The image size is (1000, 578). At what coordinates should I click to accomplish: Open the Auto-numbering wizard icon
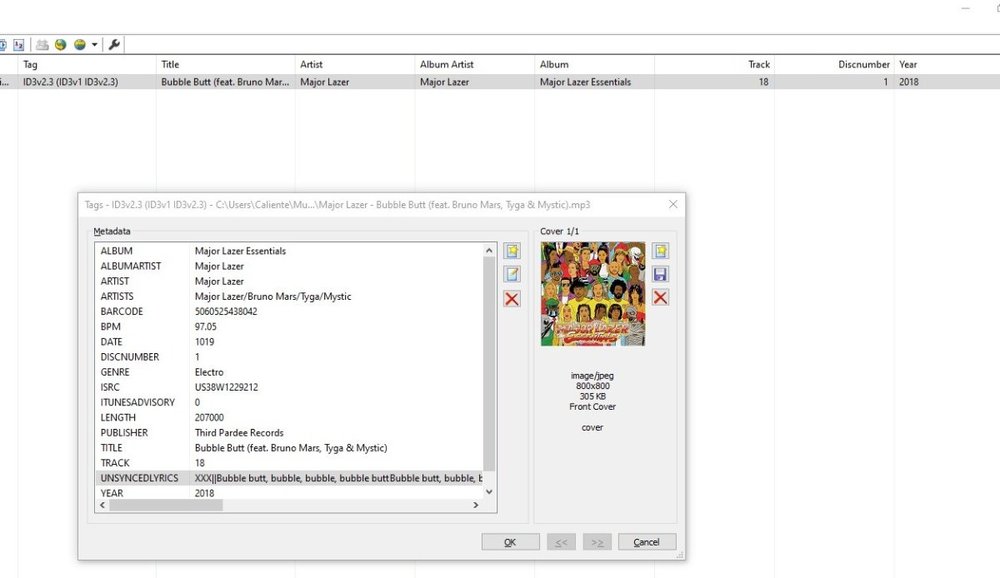pos(18,45)
